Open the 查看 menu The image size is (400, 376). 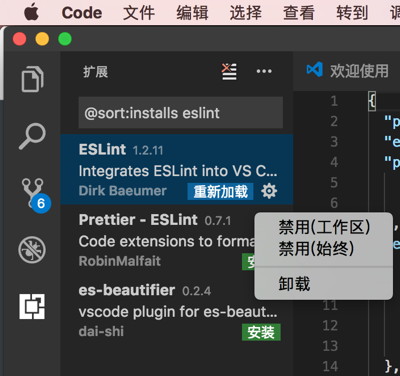pyautogui.click(x=299, y=13)
